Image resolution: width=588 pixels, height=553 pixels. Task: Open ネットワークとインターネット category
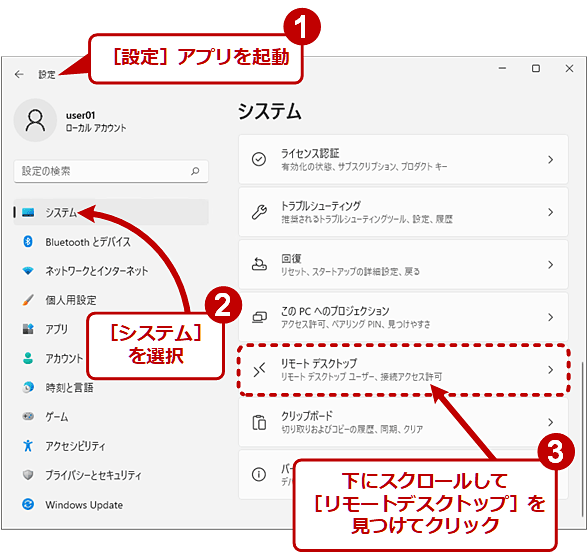(97, 271)
